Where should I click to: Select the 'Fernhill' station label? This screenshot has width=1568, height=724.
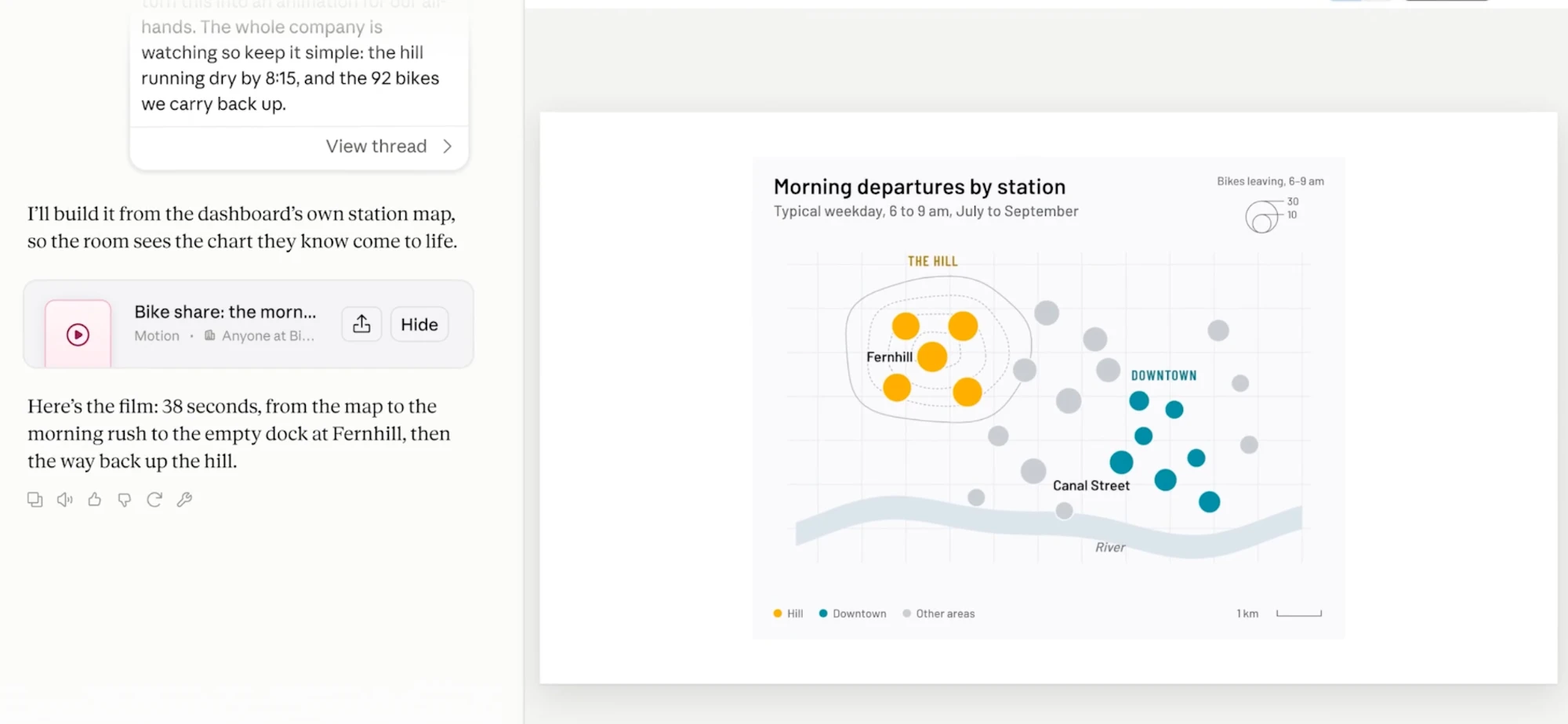click(889, 357)
